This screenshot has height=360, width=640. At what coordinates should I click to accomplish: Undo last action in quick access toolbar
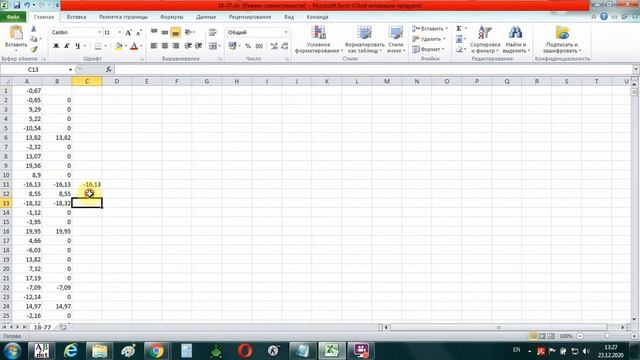pos(27,5)
